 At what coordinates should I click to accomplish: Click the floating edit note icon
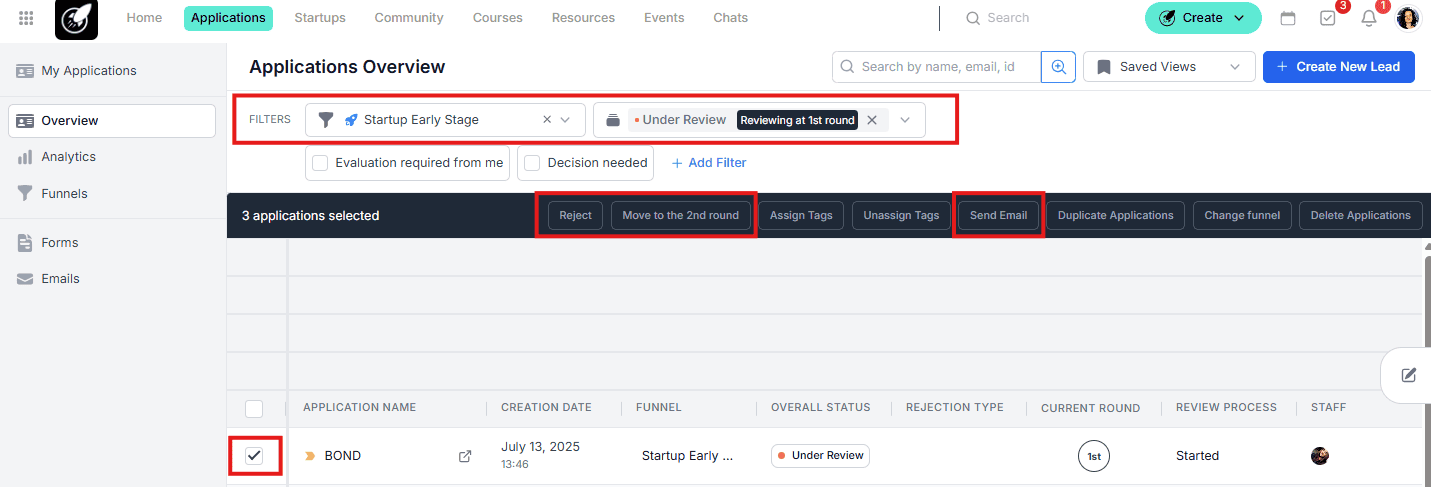[x=1409, y=375]
